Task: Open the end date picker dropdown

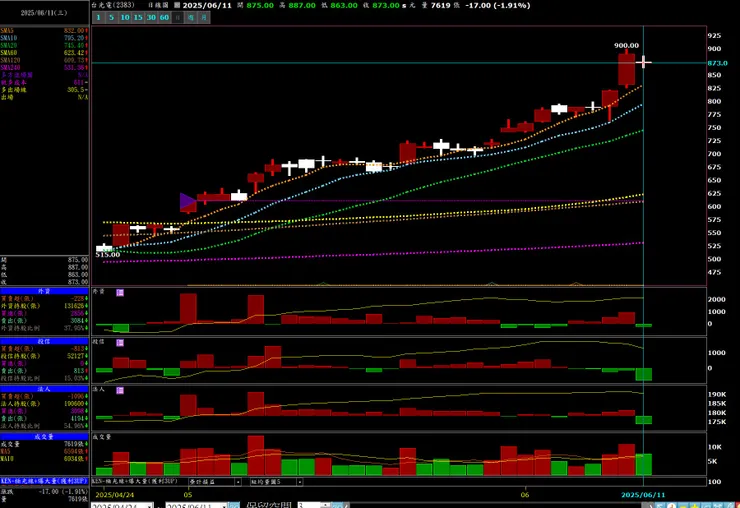Action: 225,506
